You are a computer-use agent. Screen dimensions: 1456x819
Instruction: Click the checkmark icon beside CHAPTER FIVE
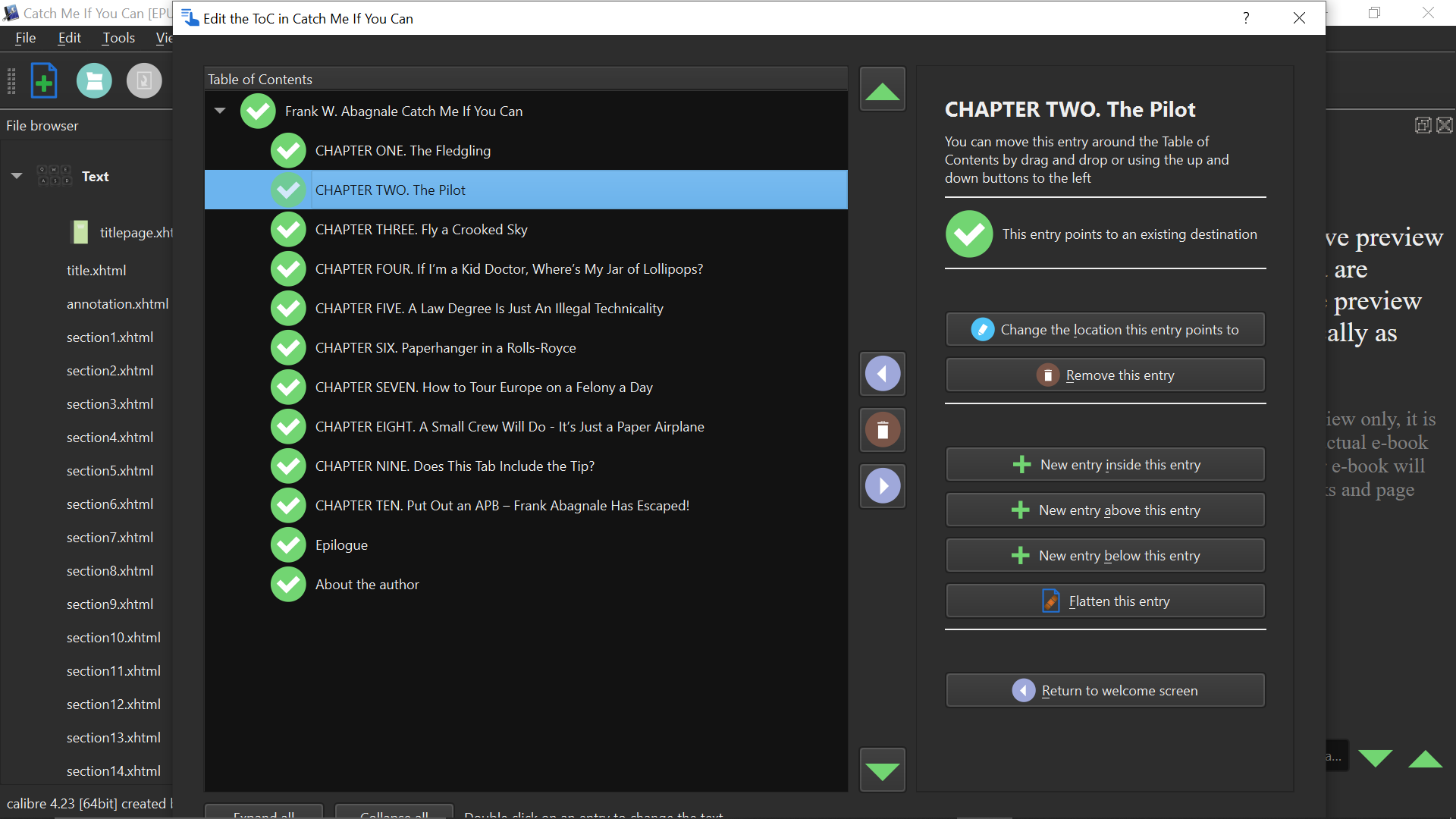click(288, 308)
